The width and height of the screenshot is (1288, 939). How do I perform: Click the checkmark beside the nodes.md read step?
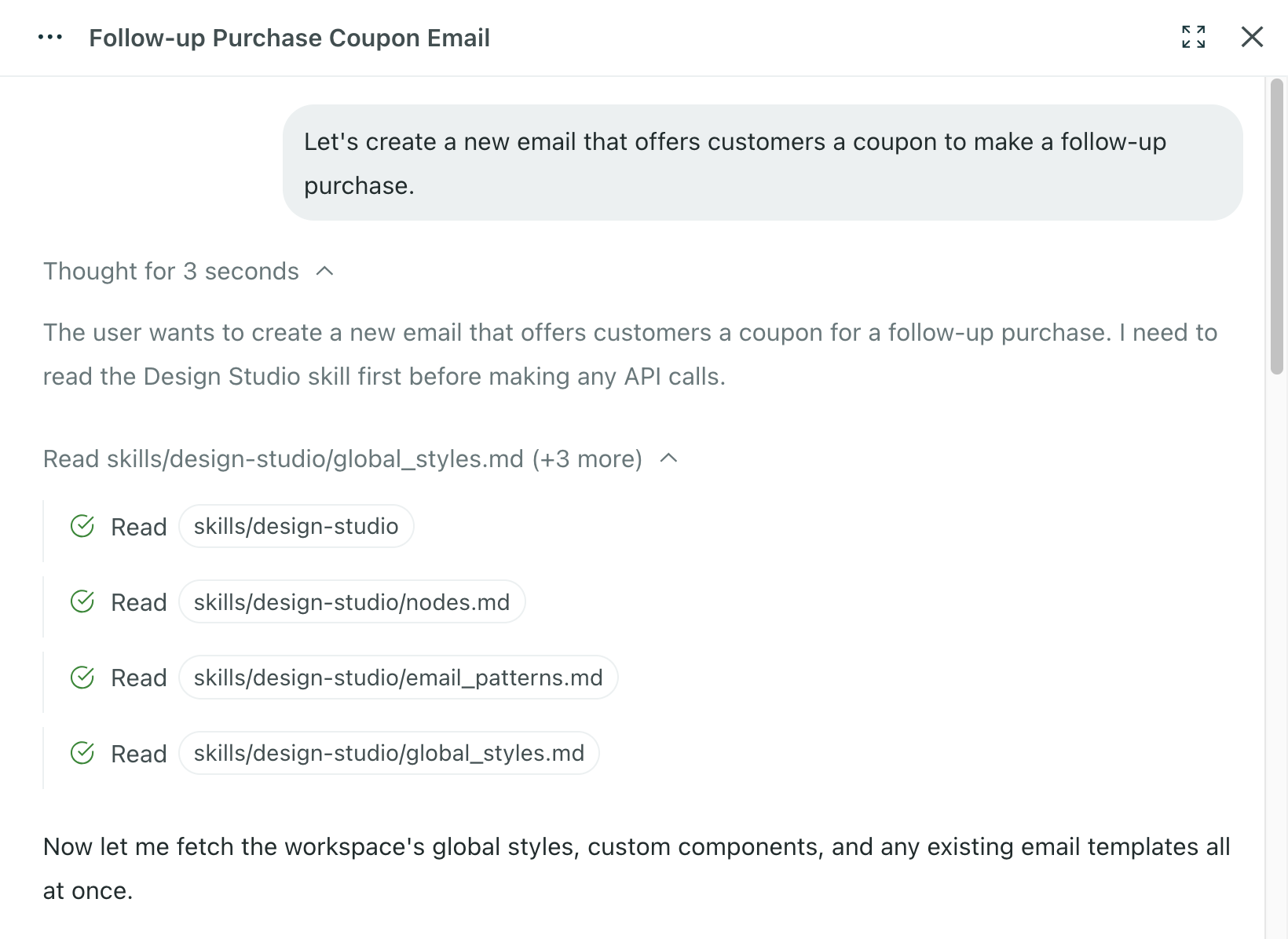tap(82, 602)
